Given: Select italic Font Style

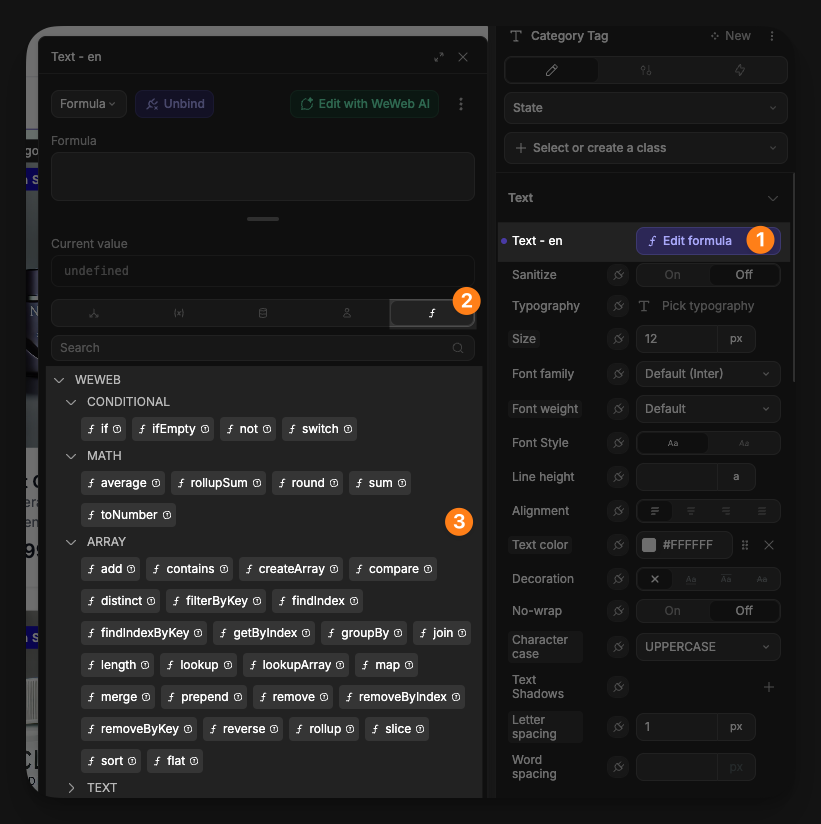Looking at the screenshot, I should pyautogui.click(x=744, y=442).
